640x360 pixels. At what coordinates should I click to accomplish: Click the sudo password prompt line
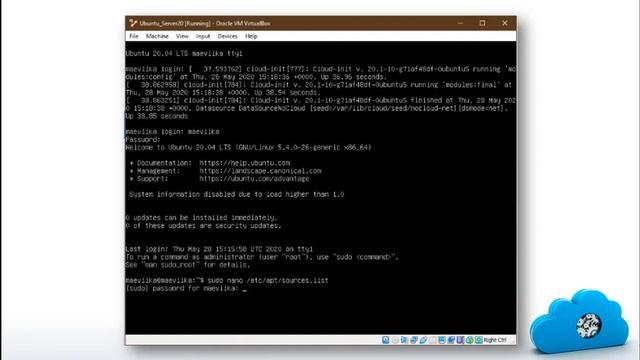click(186, 289)
